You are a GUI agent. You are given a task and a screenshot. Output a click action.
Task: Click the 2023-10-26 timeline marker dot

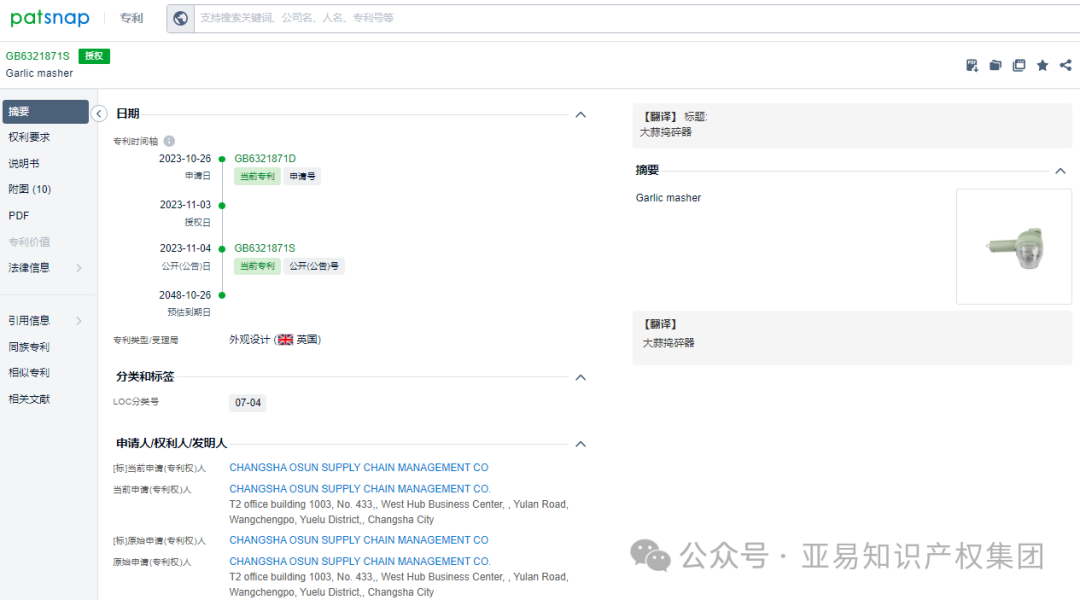(222, 159)
